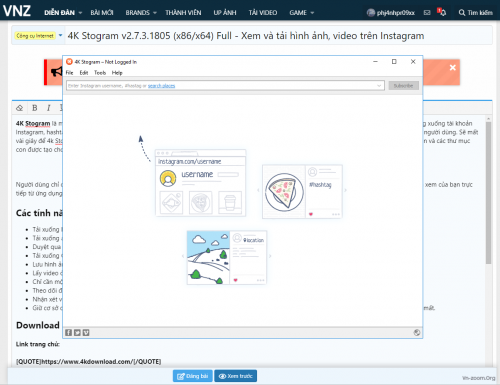Viewport: 500px width, 385px height.
Task: Open the notifications bell icon
Action: (442, 12)
